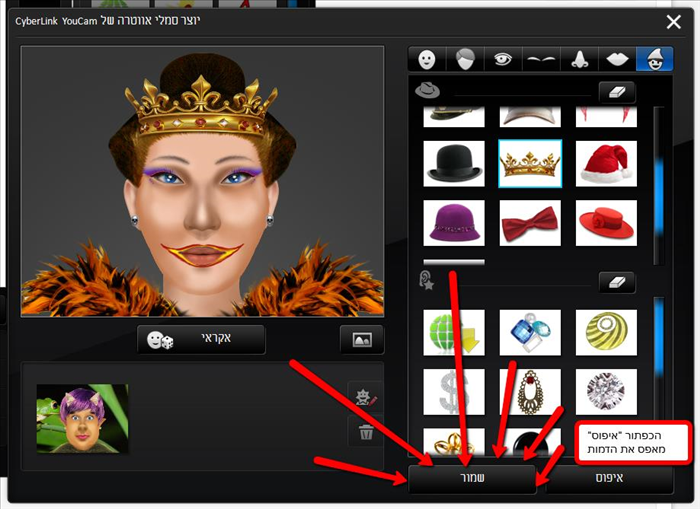The height and width of the screenshot is (509, 700).
Task: Select the bronze filigree drop earring
Action: pyautogui.click(x=530, y=392)
